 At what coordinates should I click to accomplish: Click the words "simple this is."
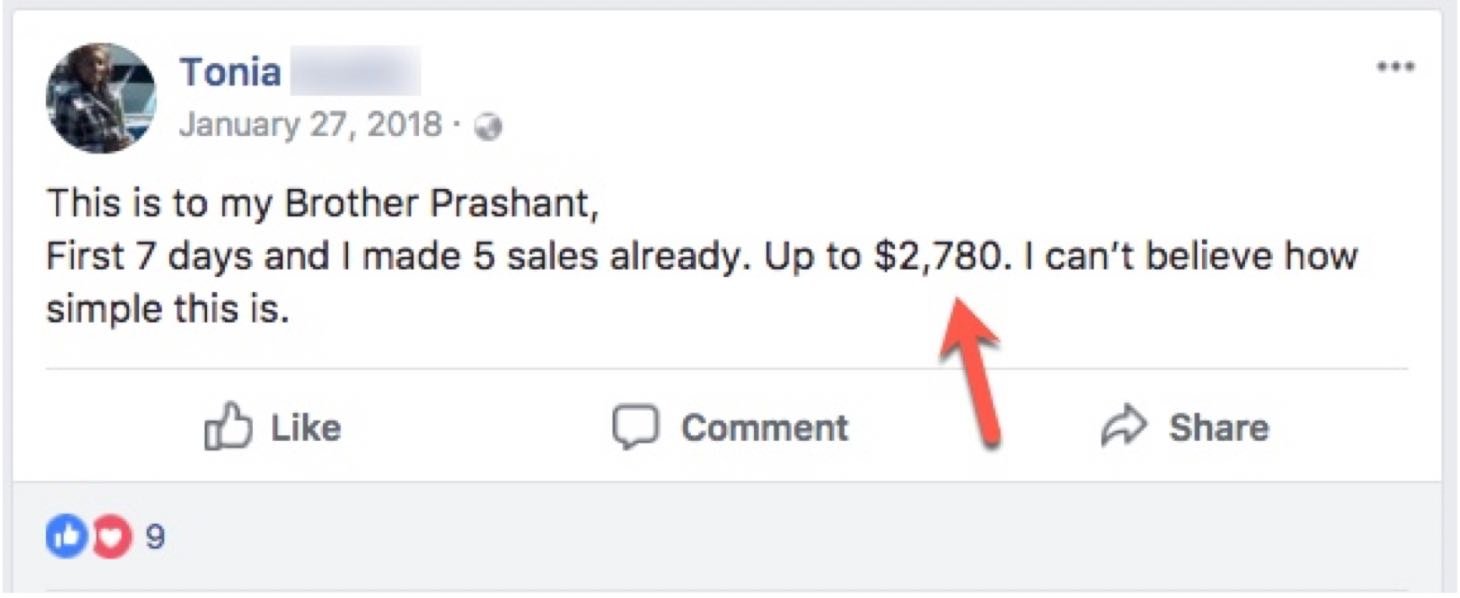pyautogui.click(x=167, y=310)
